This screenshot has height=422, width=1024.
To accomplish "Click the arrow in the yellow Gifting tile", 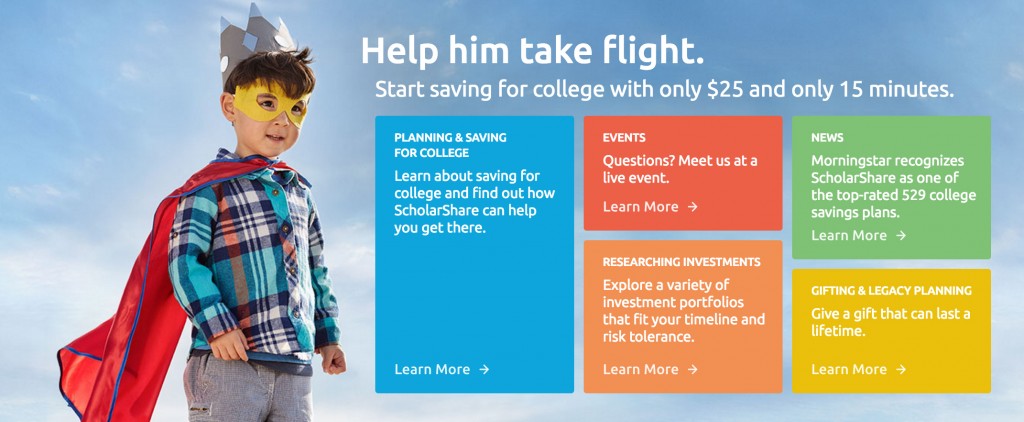I will (x=901, y=369).
